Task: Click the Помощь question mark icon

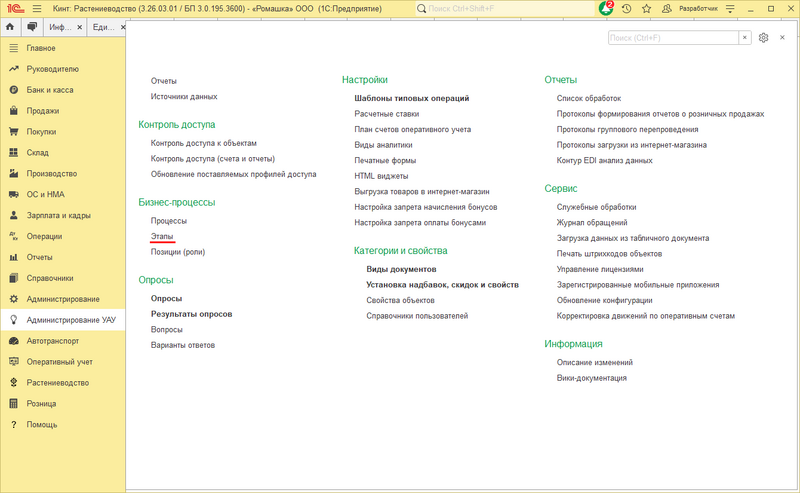Action: click(x=14, y=425)
